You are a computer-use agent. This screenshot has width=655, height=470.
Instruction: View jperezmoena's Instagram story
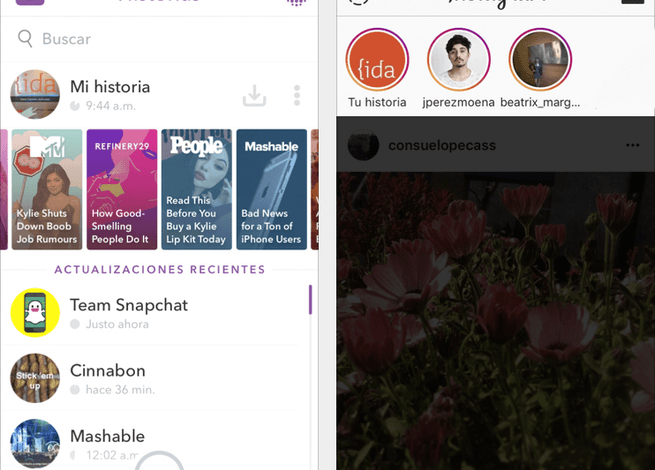coord(458,62)
